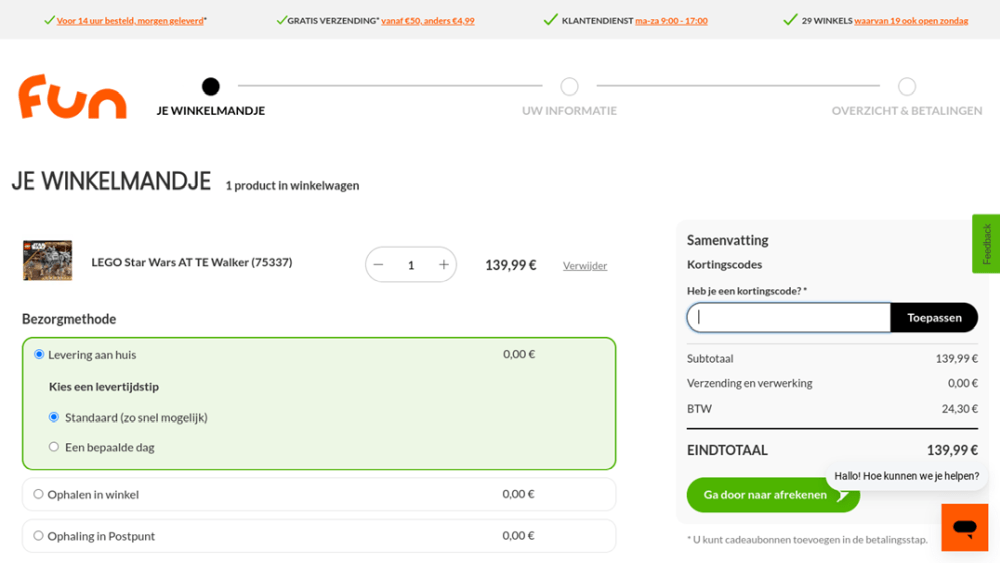1000x563 pixels.
Task: Click the Overzicht & Betalingen step circle
Action: point(907,87)
